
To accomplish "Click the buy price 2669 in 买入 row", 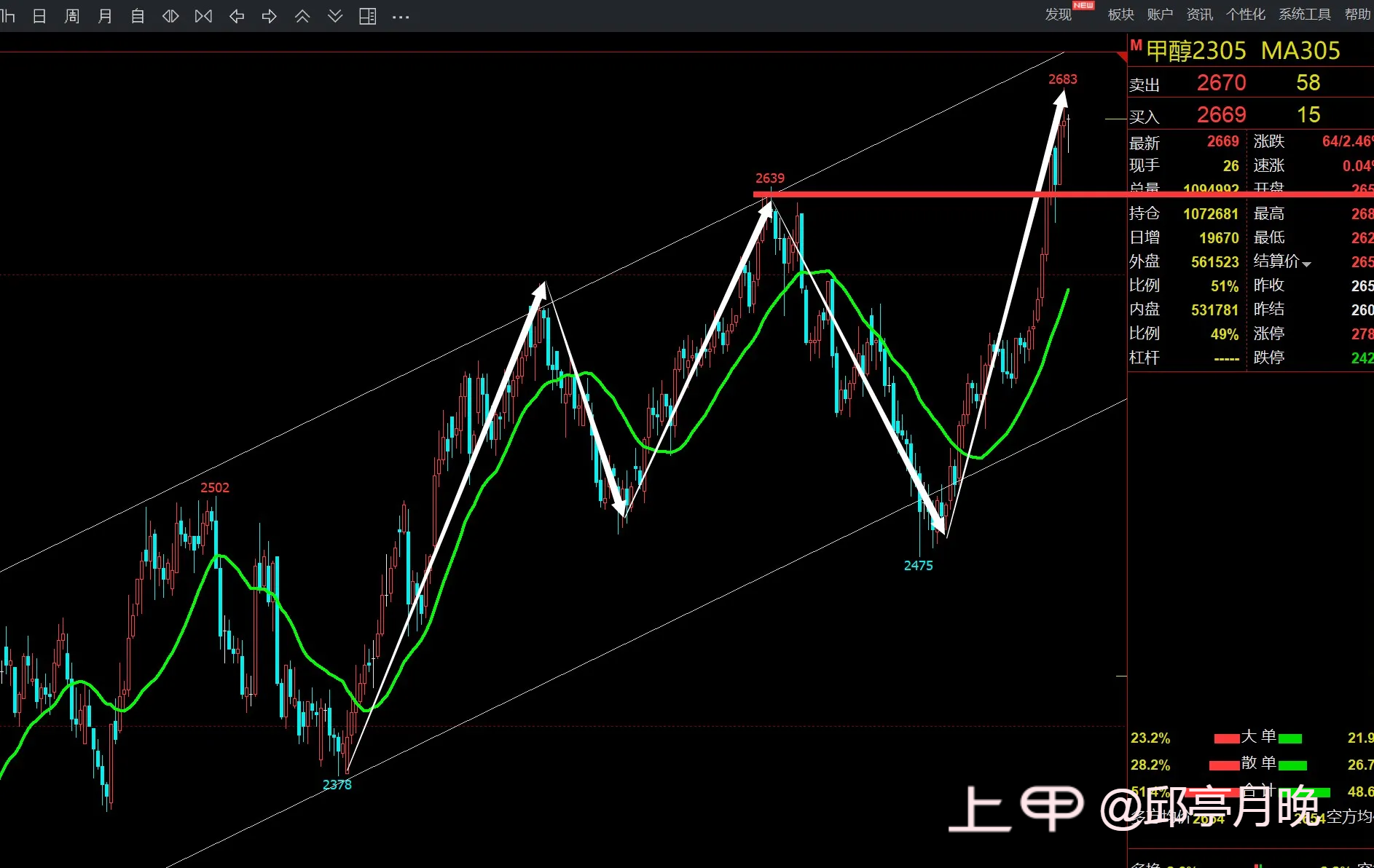I will click(1221, 115).
